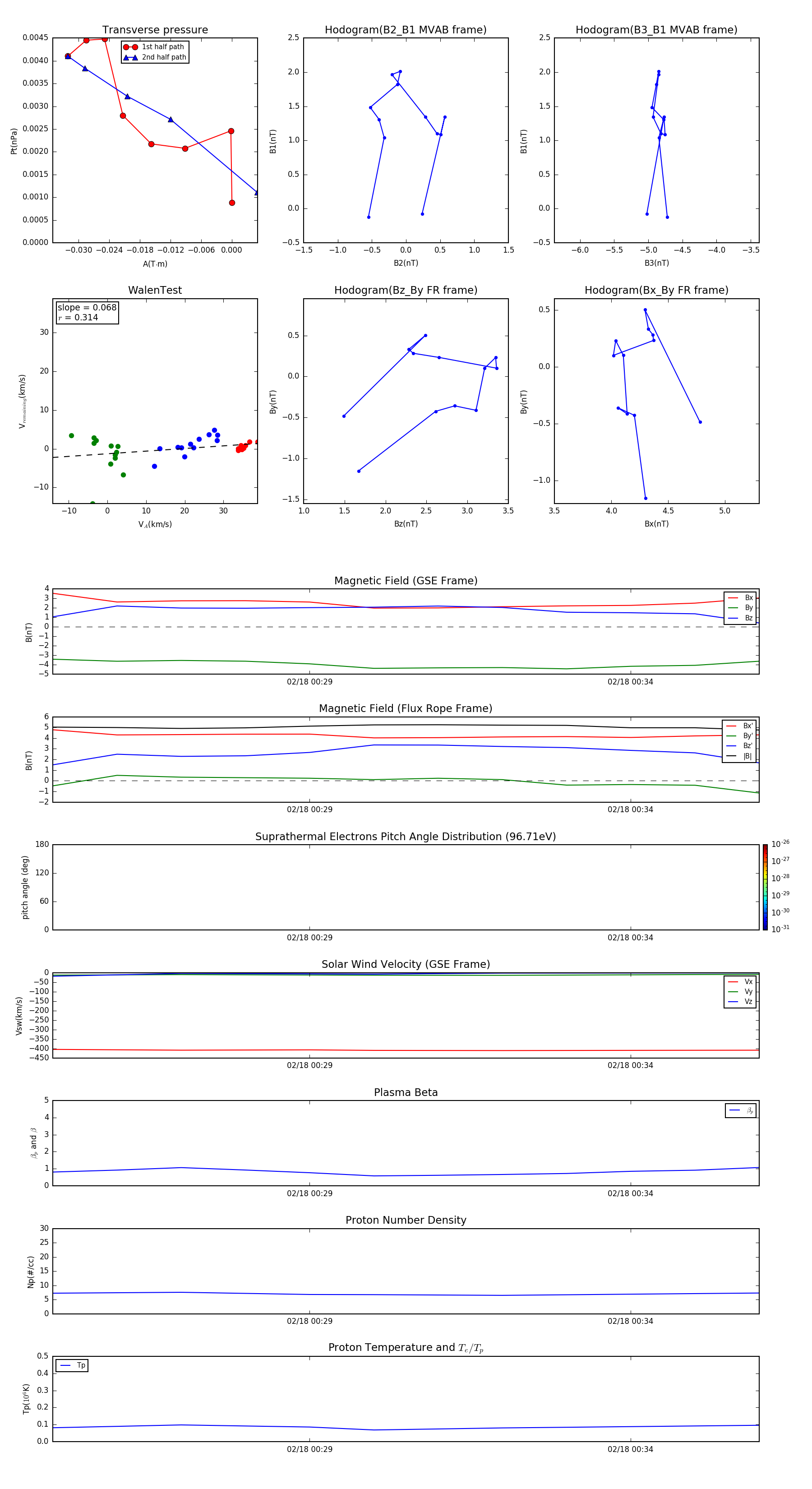The width and height of the screenshot is (812, 1489).
Task: Click the 'Tp' legend in temperature plot
Action: pyautogui.click(x=72, y=1365)
